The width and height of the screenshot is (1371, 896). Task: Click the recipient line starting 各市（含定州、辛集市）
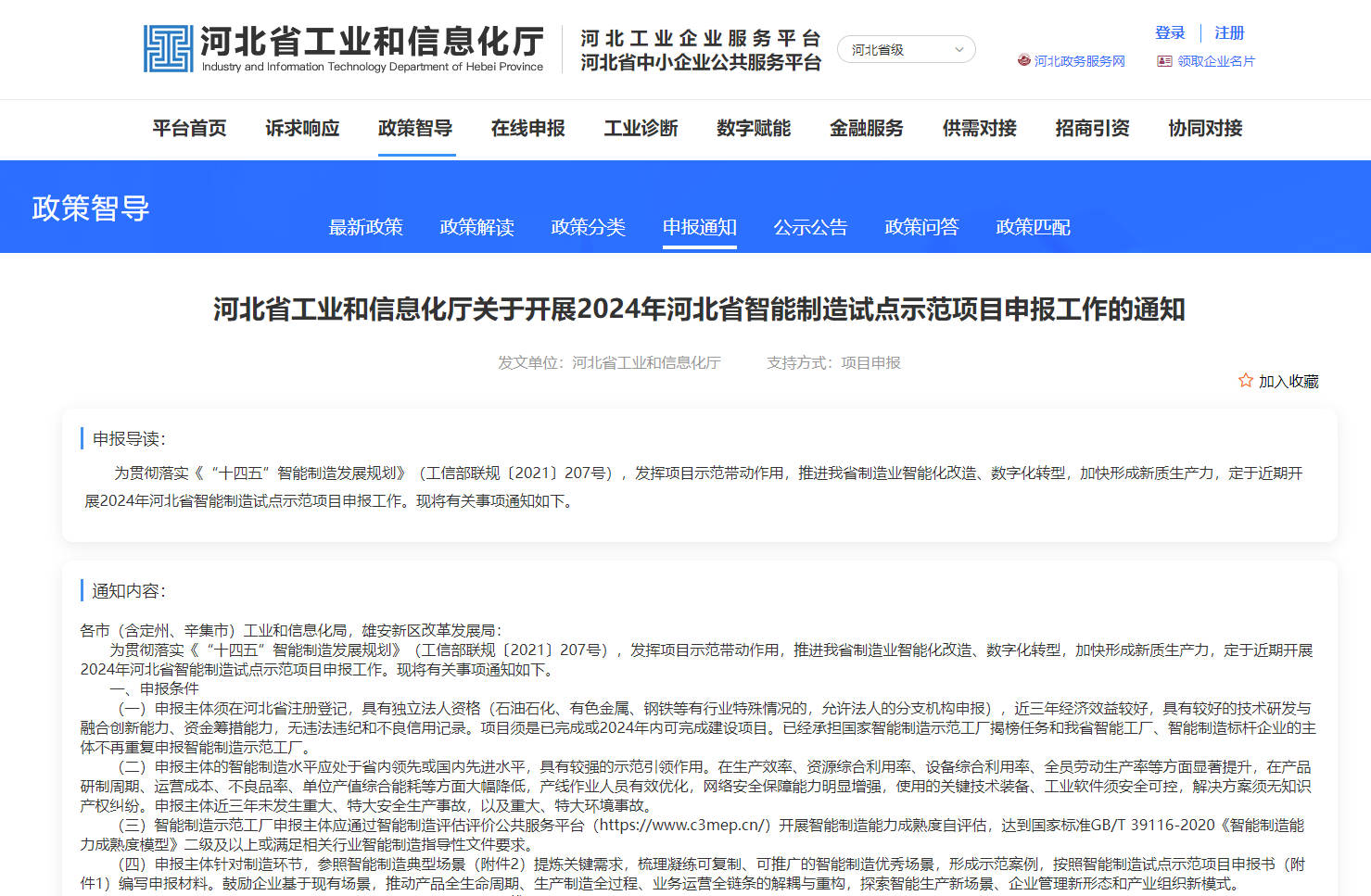(291, 630)
